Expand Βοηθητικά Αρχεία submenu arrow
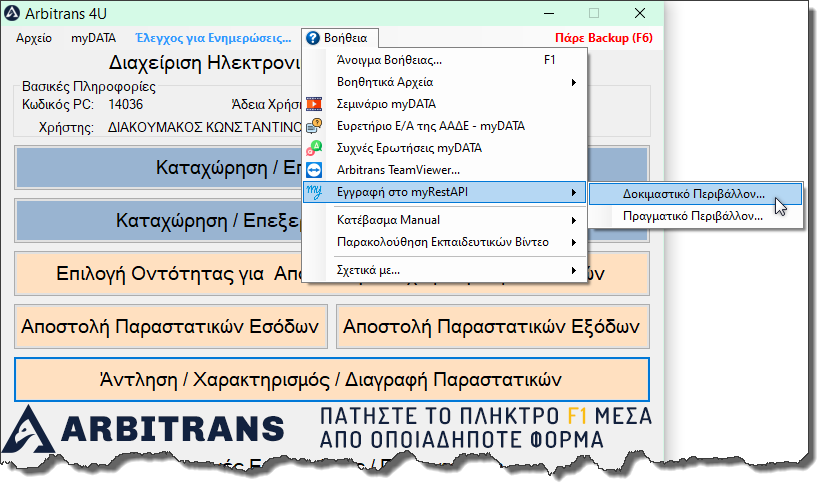 (x=574, y=82)
